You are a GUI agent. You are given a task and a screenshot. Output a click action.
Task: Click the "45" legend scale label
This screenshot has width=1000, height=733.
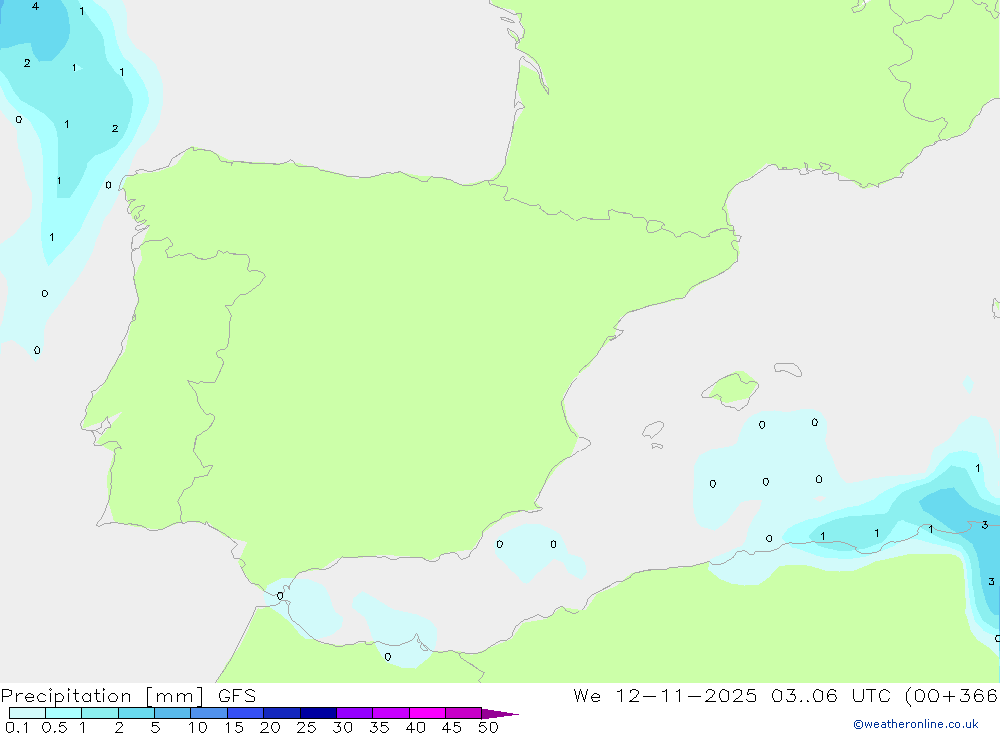point(452,727)
